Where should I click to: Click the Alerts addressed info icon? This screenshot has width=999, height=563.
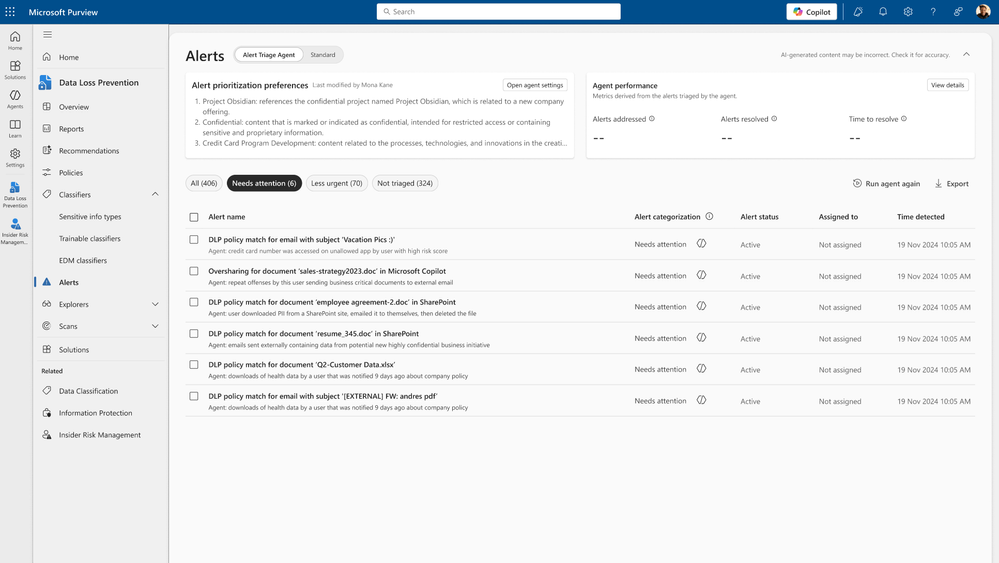click(x=652, y=118)
